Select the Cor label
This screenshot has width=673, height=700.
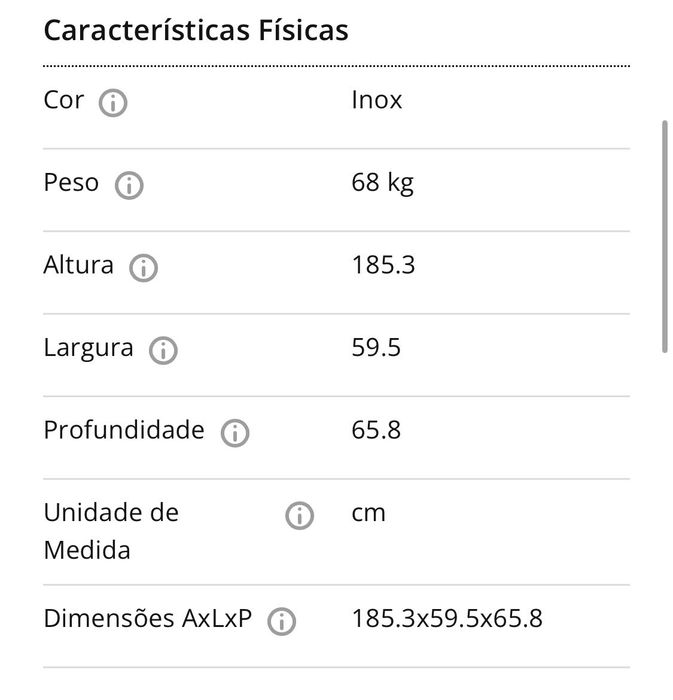click(64, 100)
